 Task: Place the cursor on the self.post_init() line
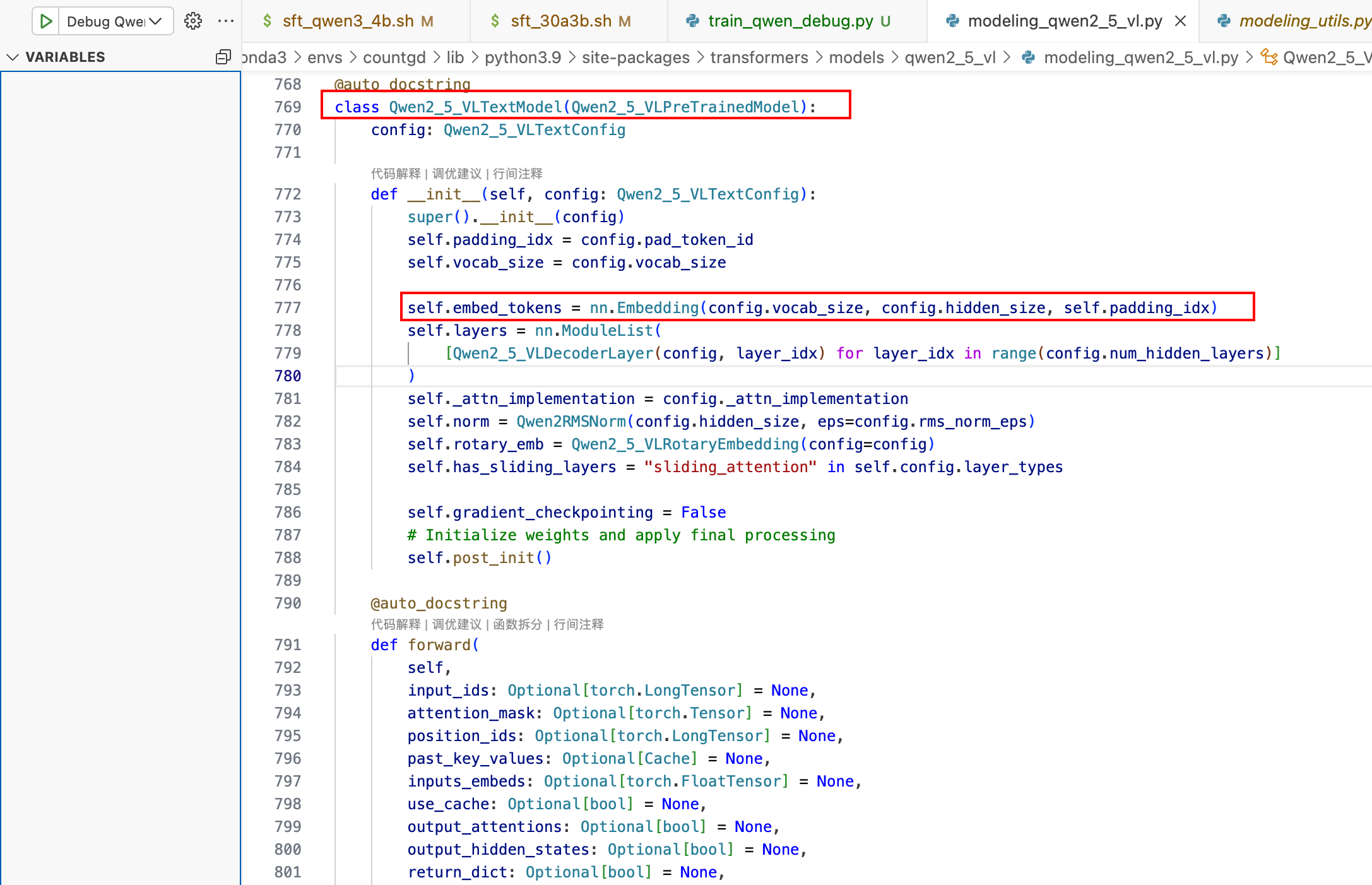(x=480, y=558)
